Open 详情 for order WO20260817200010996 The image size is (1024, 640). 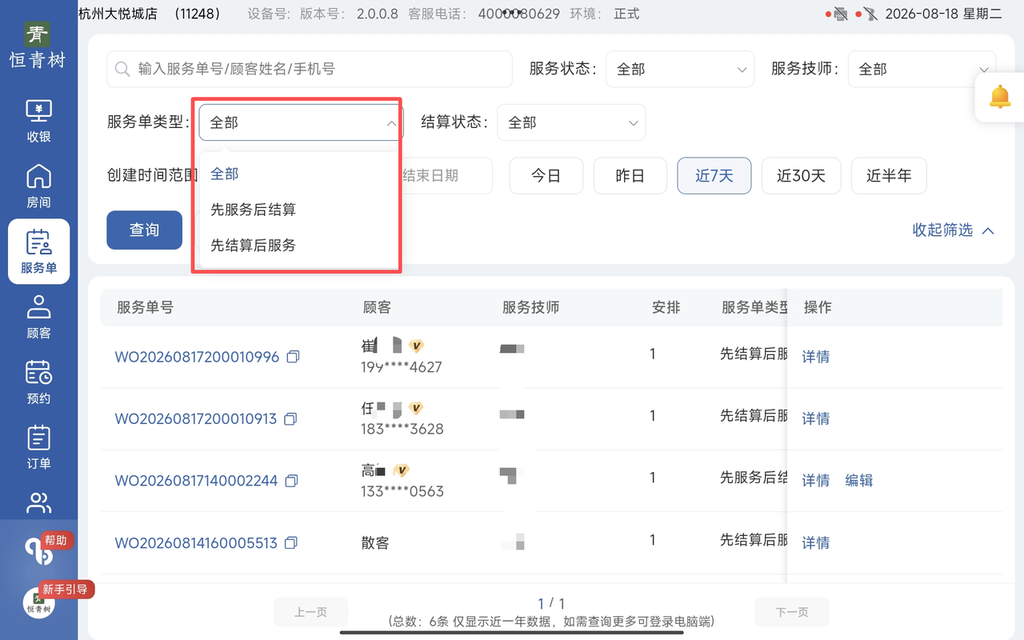tap(816, 357)
